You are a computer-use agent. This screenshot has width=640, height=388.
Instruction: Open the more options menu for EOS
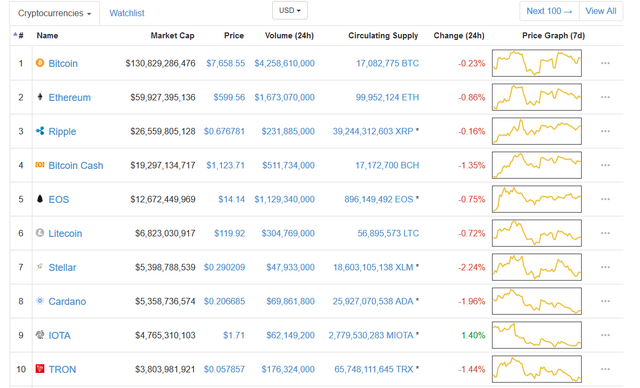pyautogui.click(x=605, y=199)
